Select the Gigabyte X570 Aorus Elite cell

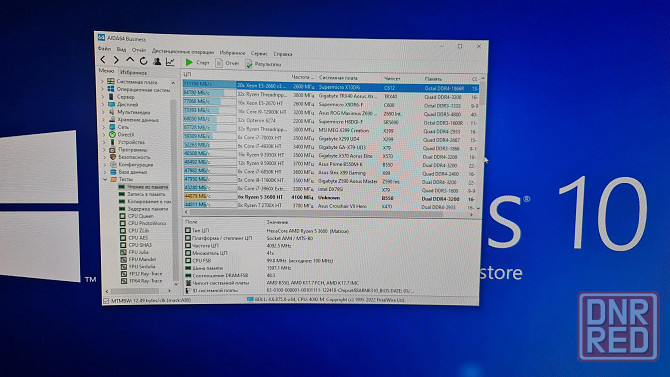(x=345, y=156)
